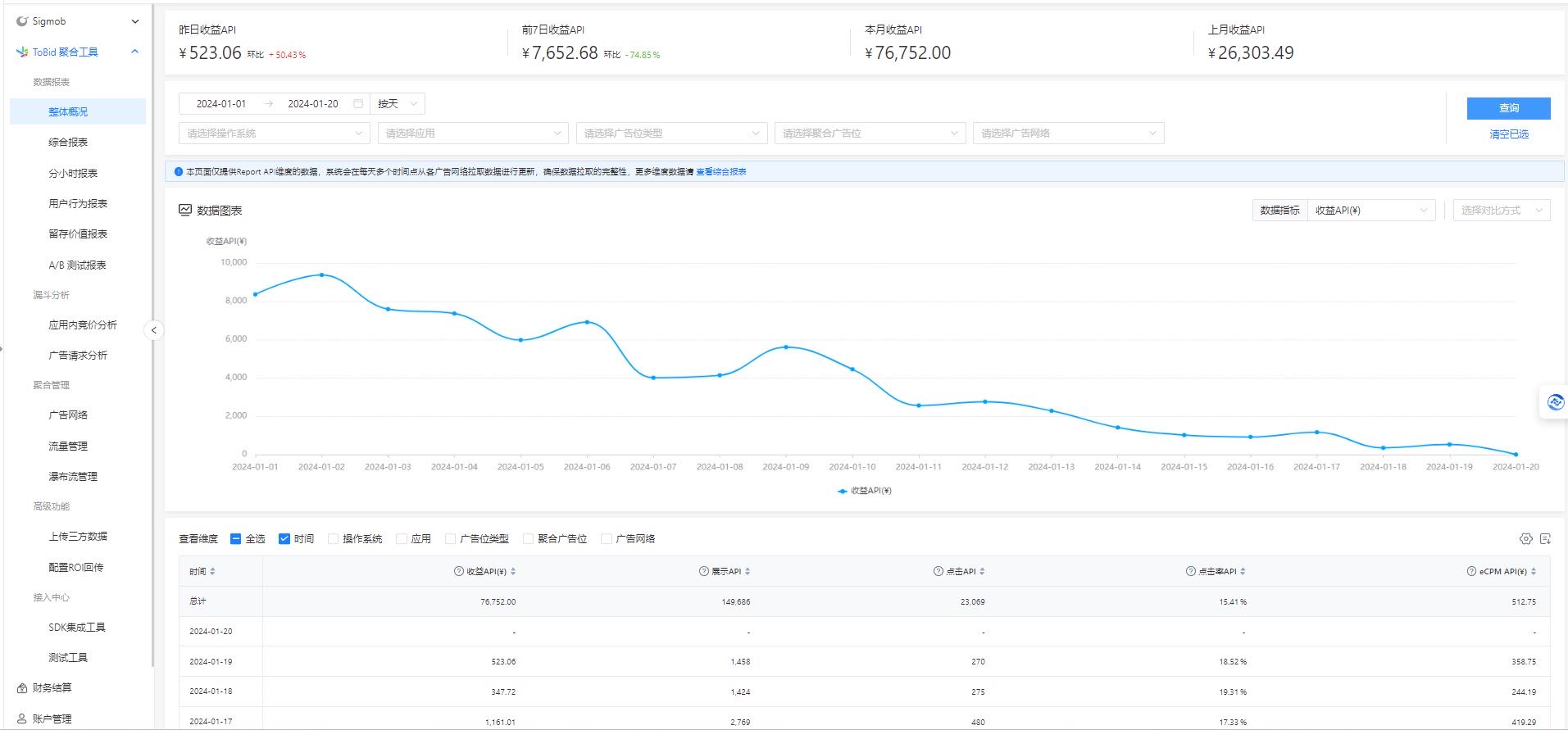The width and height of the screenshot is (1568, 730).
Task: Click the 财务结算 wallet icon
Action: pyautogui.click(x=22, y=688)
